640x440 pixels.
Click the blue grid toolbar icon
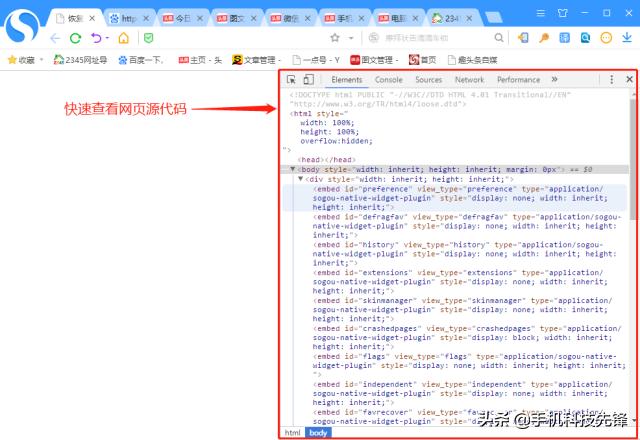[x=564, y=38]
